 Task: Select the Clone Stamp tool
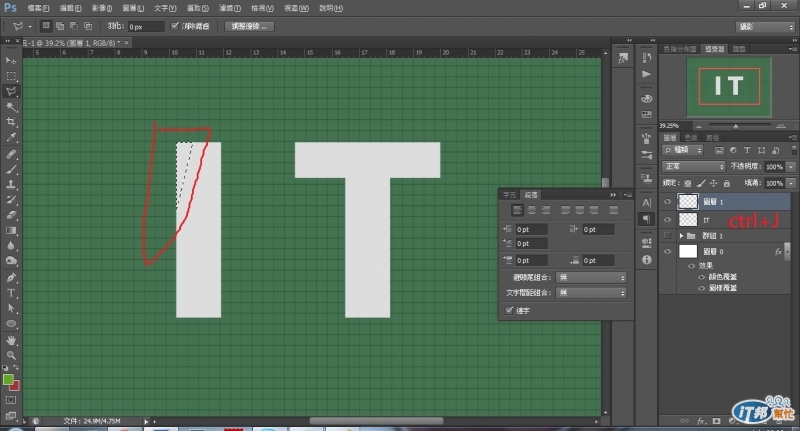tap(11, 185)
